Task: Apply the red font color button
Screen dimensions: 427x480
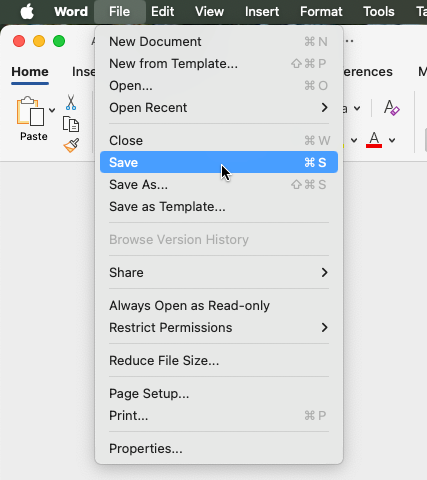Action: tap(374, 140)
